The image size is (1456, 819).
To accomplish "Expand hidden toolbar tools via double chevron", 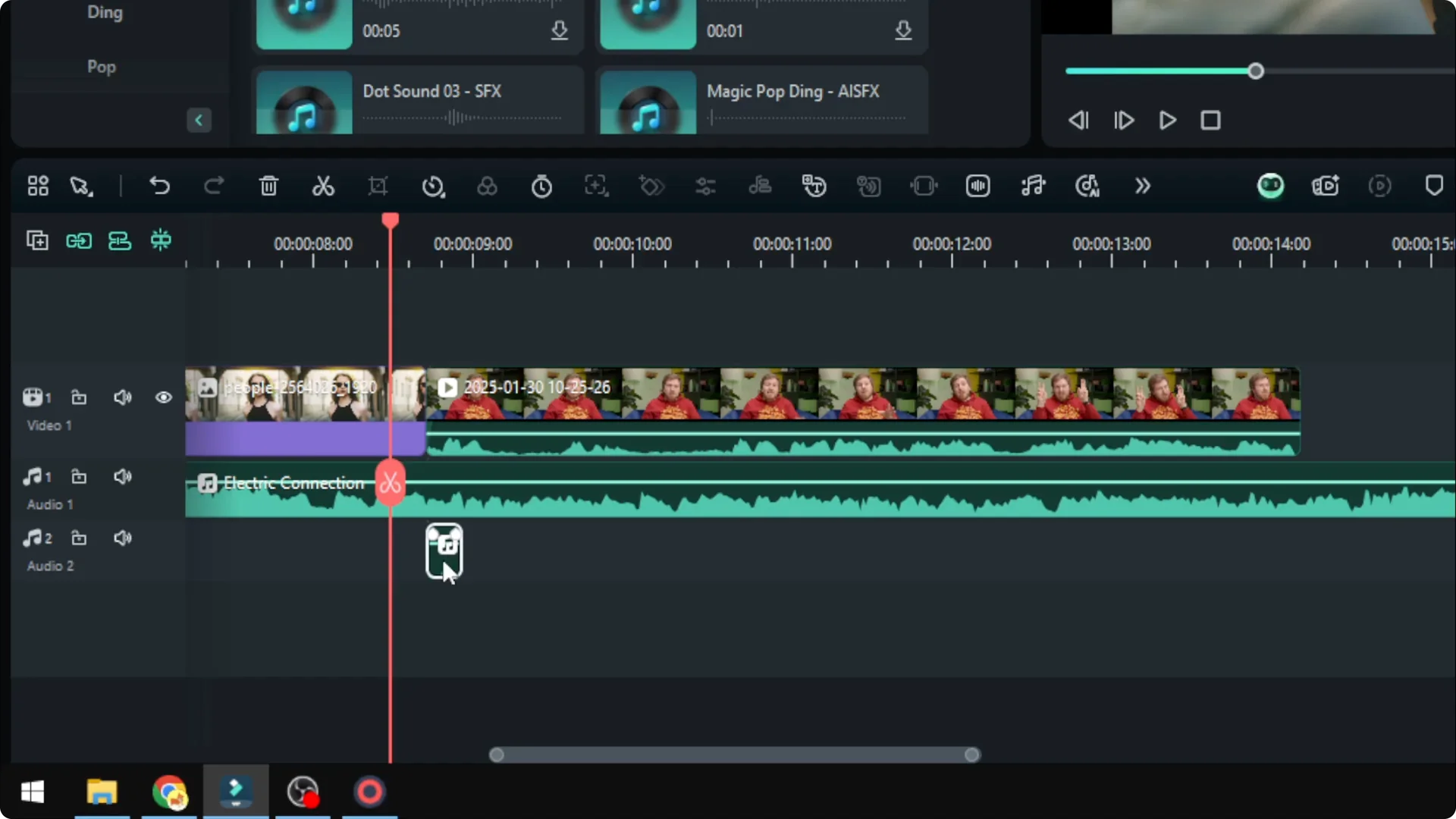I will click(1142, 186).
